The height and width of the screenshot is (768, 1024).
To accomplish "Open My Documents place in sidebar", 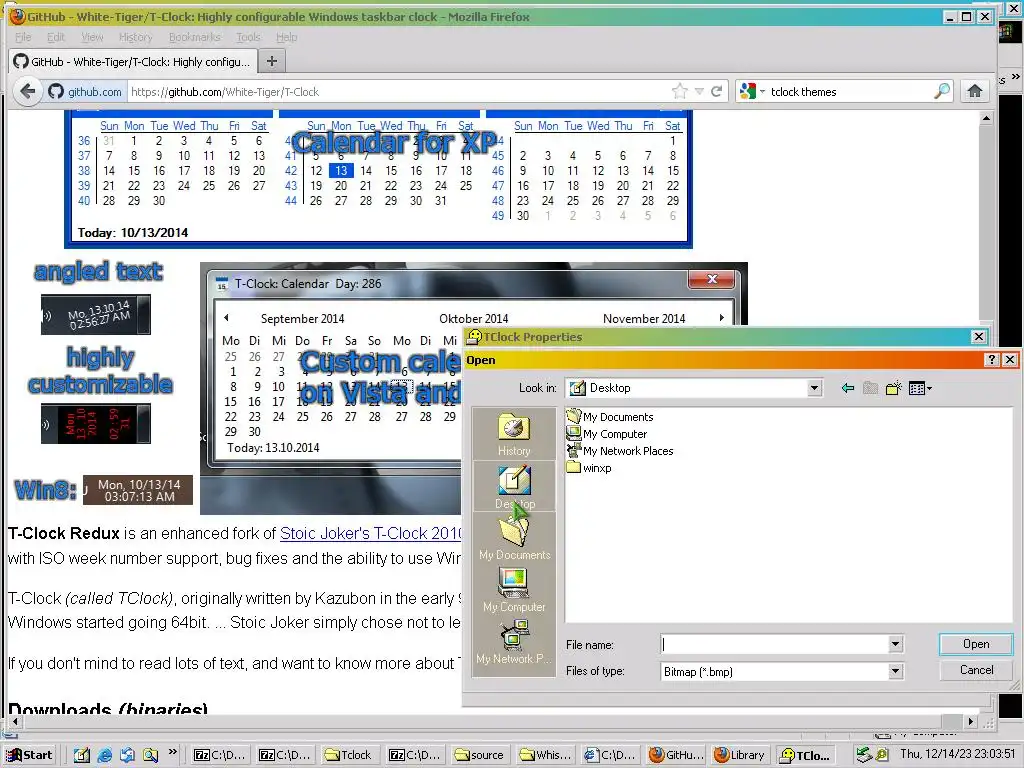I will click(x=514, y=538).
